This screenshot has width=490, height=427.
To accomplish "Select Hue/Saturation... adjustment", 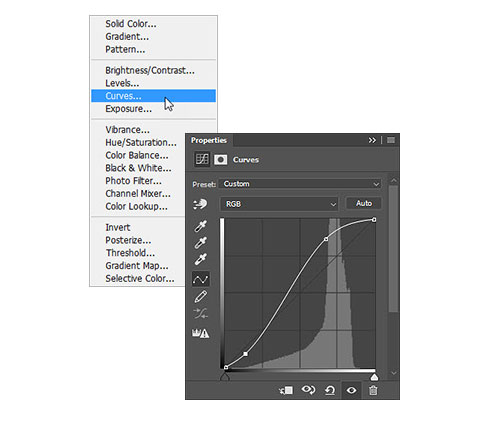I will click(x=138, y=142).
